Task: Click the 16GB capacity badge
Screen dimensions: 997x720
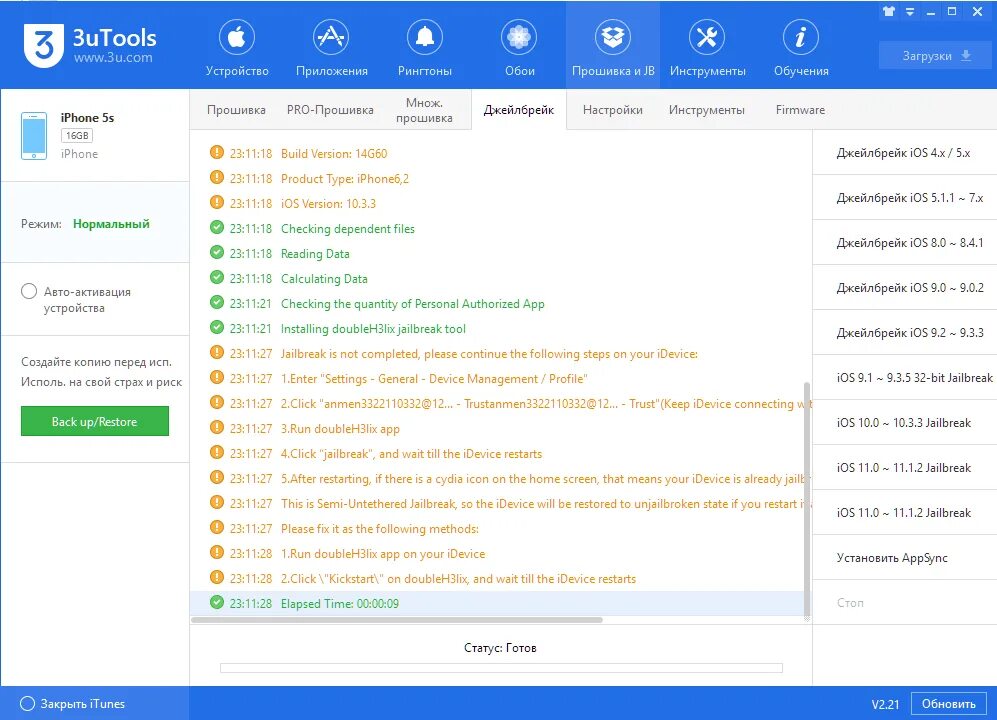Action: (x=77, y=135)
